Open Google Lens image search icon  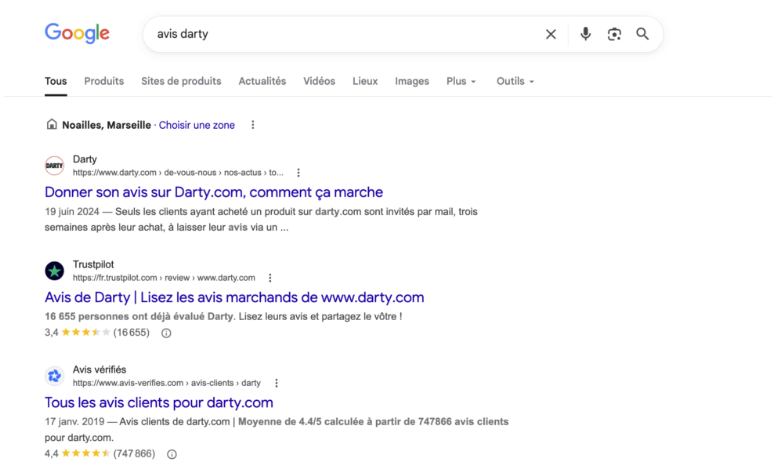[614, 34]
